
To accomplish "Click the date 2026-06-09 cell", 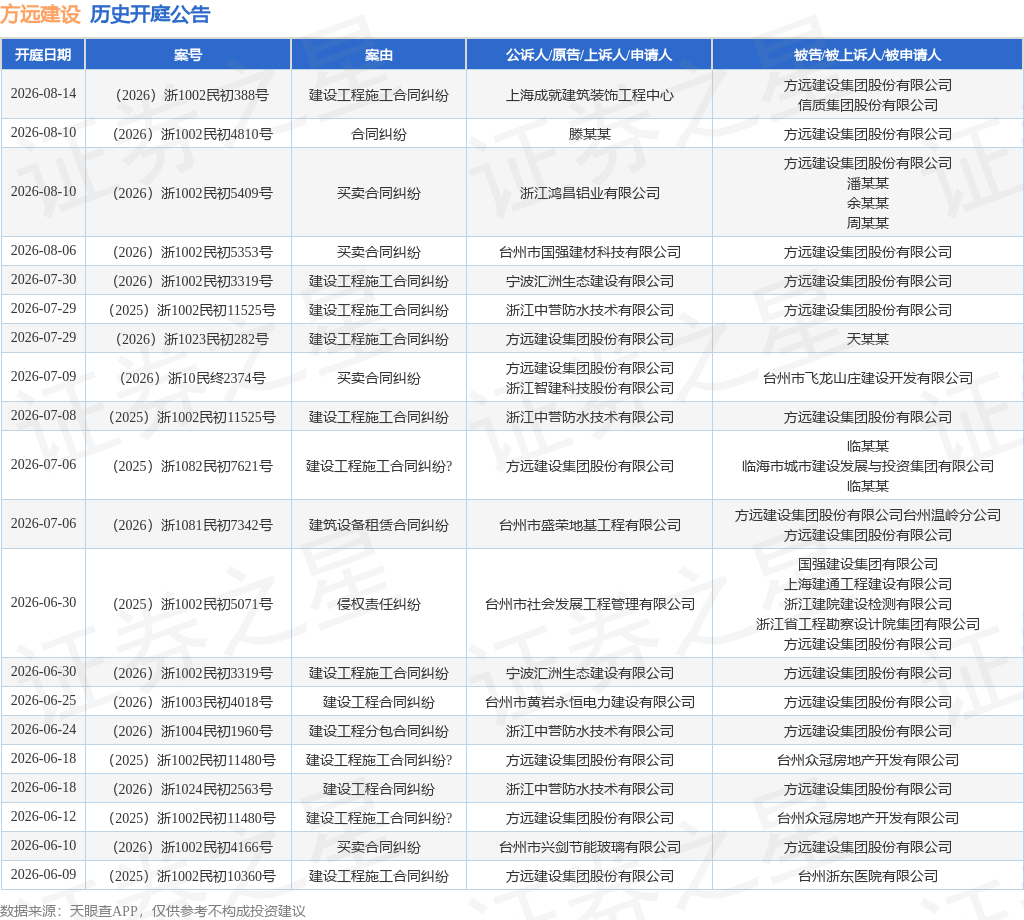I will 43,874.
